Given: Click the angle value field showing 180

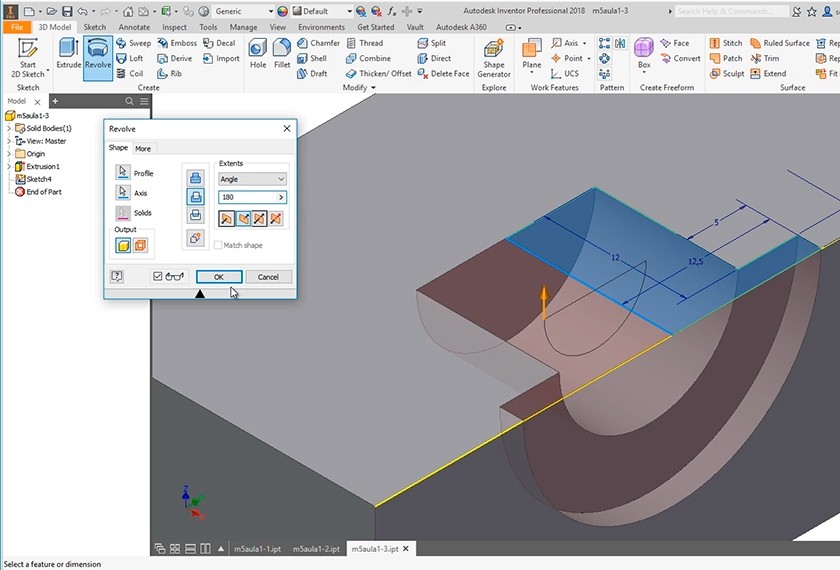Looking at the screenshot, I should tap(247, 198).
